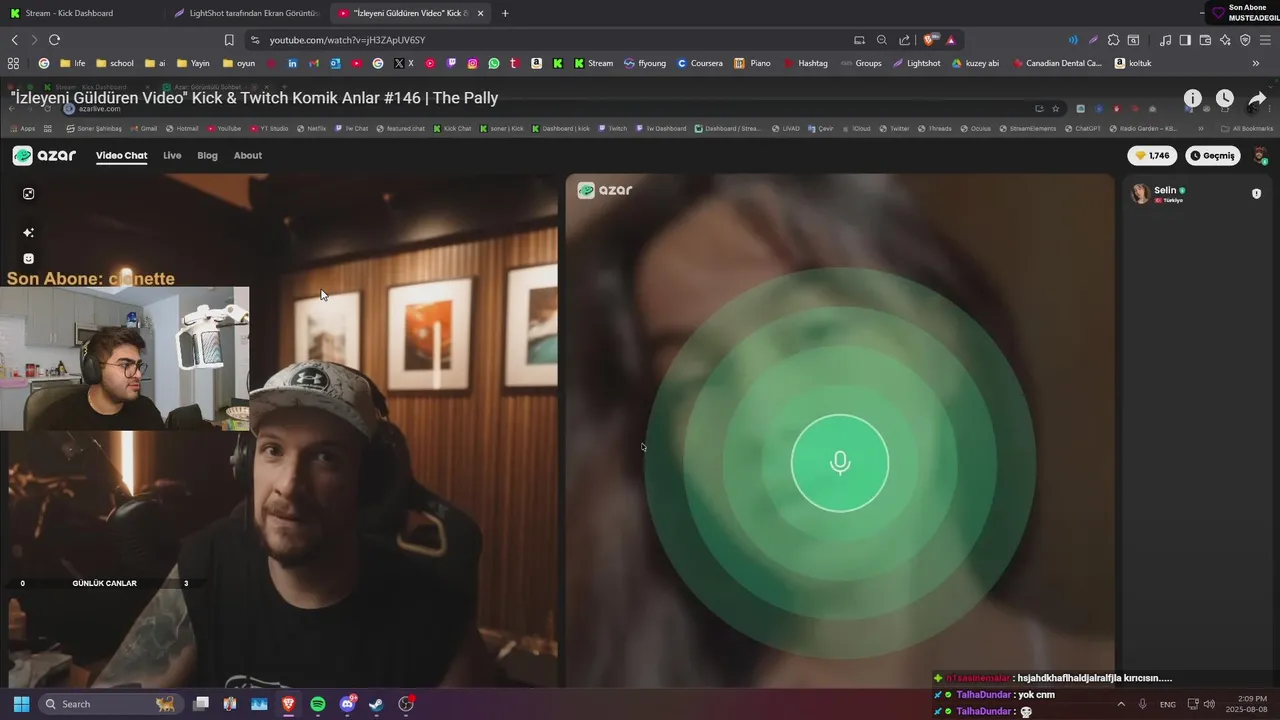The height and width of the screenshot is (720, 1280).
Task: Open the LinkedIn bookmark icon
Action: click(292, 63)
